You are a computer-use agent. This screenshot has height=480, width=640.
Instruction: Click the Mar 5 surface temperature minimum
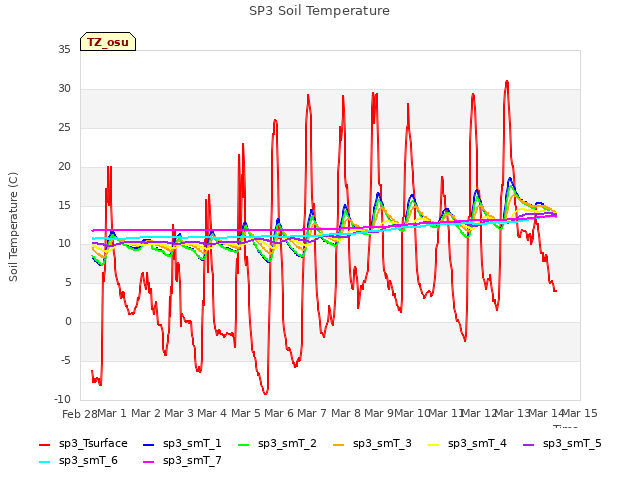click(266, 393)
